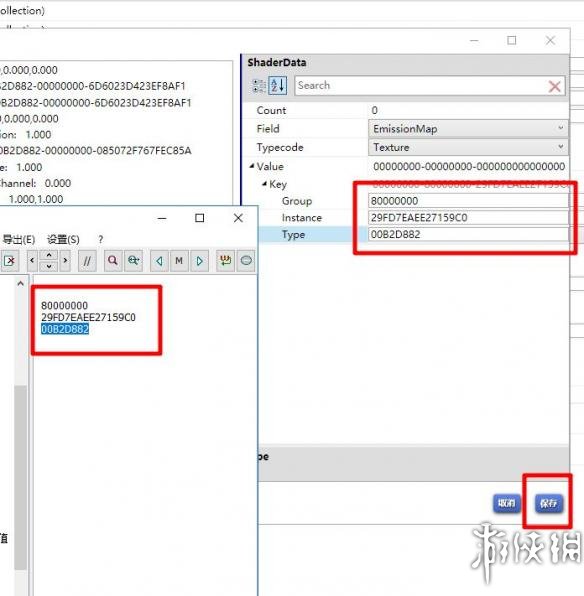Open the Typecode dropdown showing Texture
This screenshot has height=596, width=584.
tap(468, 147)
